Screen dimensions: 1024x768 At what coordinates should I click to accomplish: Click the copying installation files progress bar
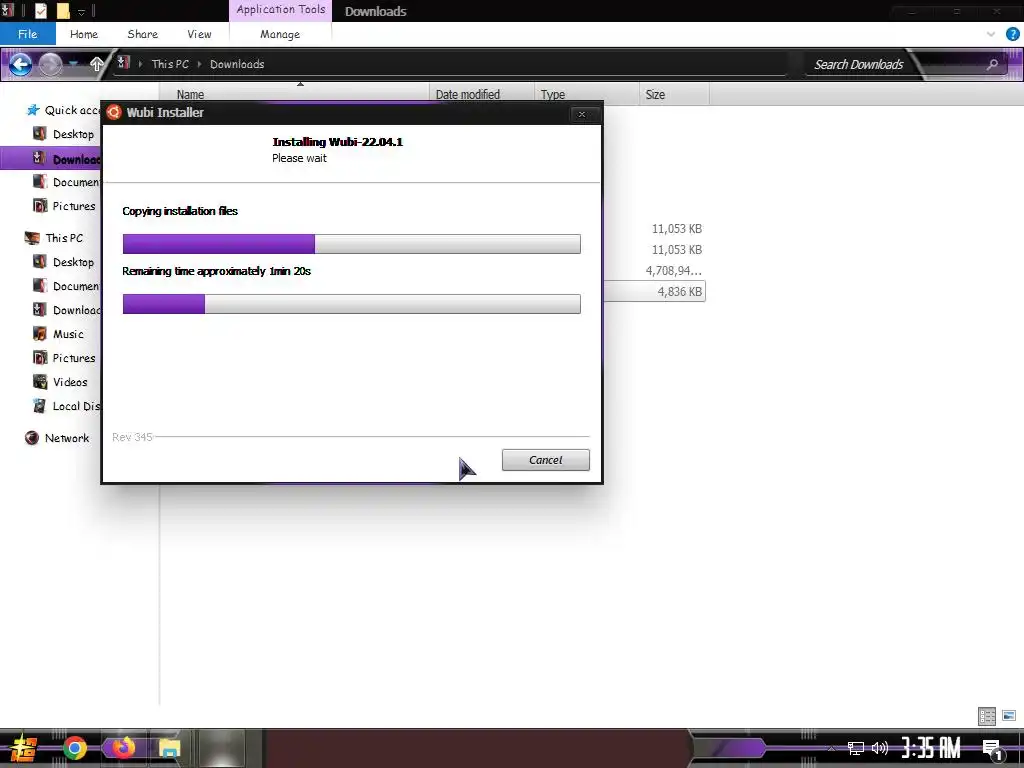coord(351,244)
